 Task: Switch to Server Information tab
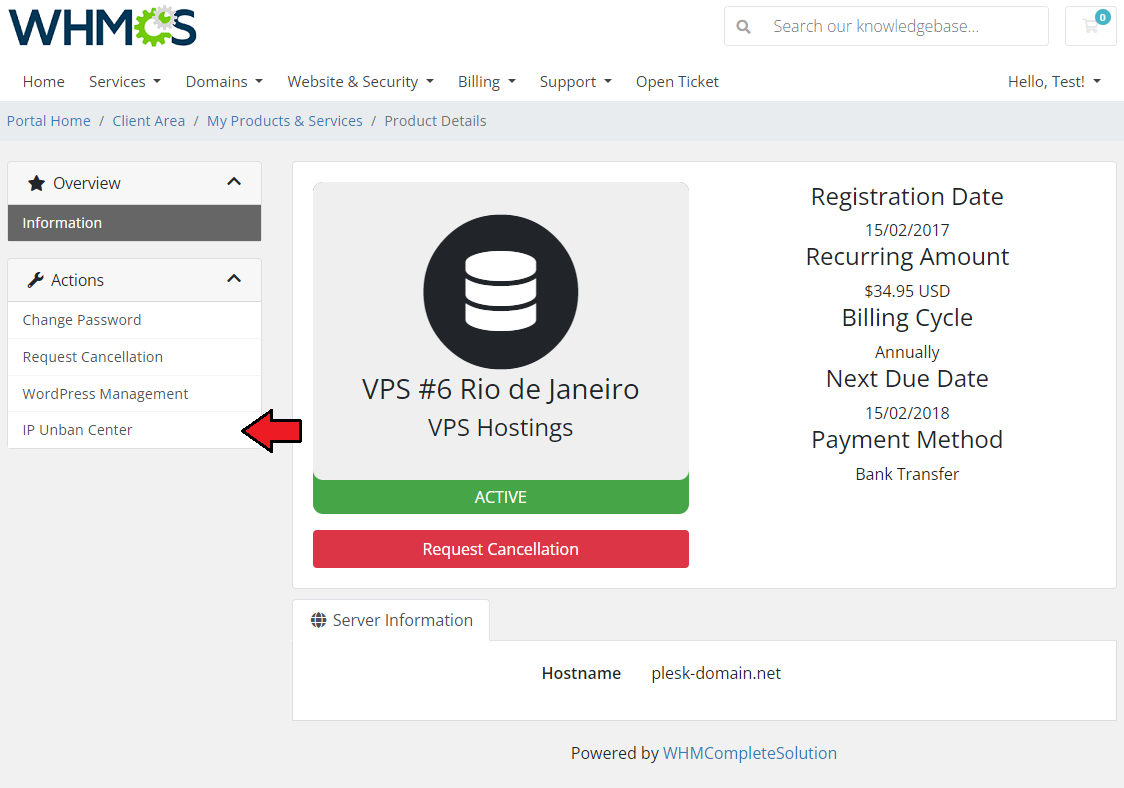pyautogui.click(x=391, y=620)
